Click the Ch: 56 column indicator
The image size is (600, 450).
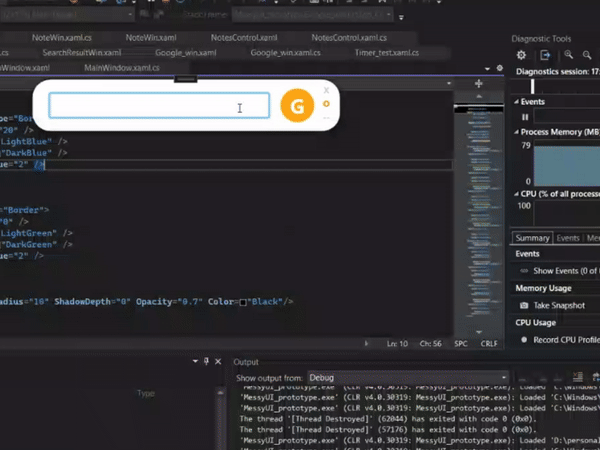(x=430, y=344)
